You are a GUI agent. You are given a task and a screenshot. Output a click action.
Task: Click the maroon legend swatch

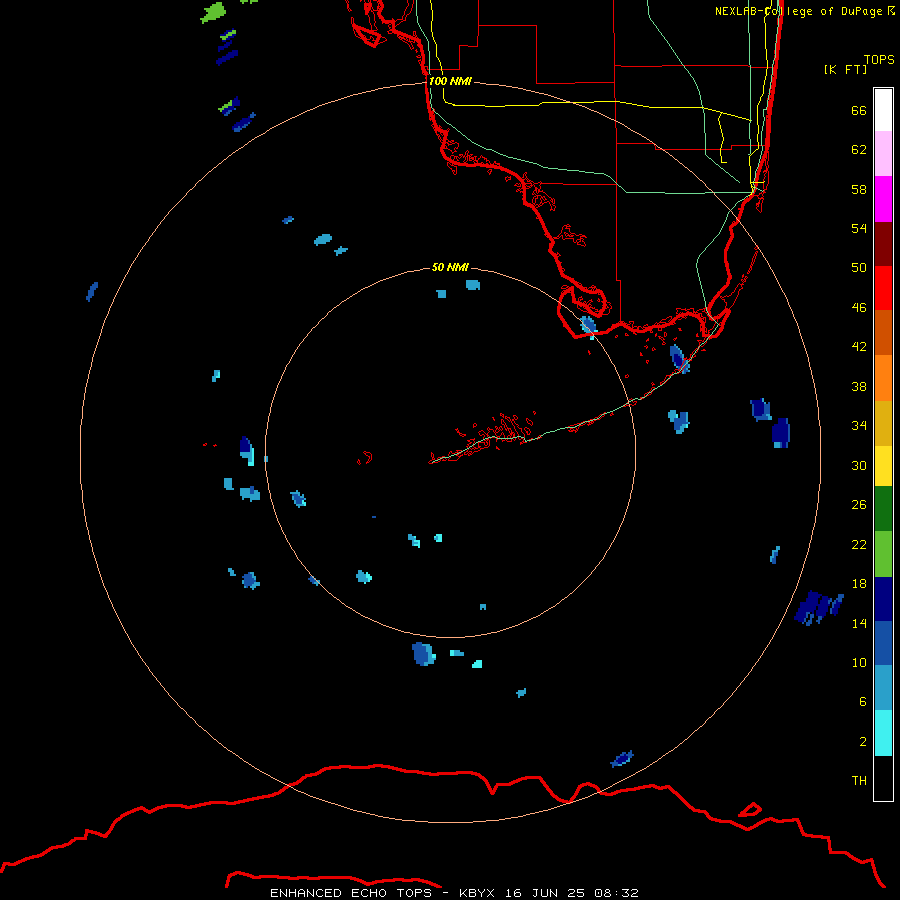[x=883, y=244]
